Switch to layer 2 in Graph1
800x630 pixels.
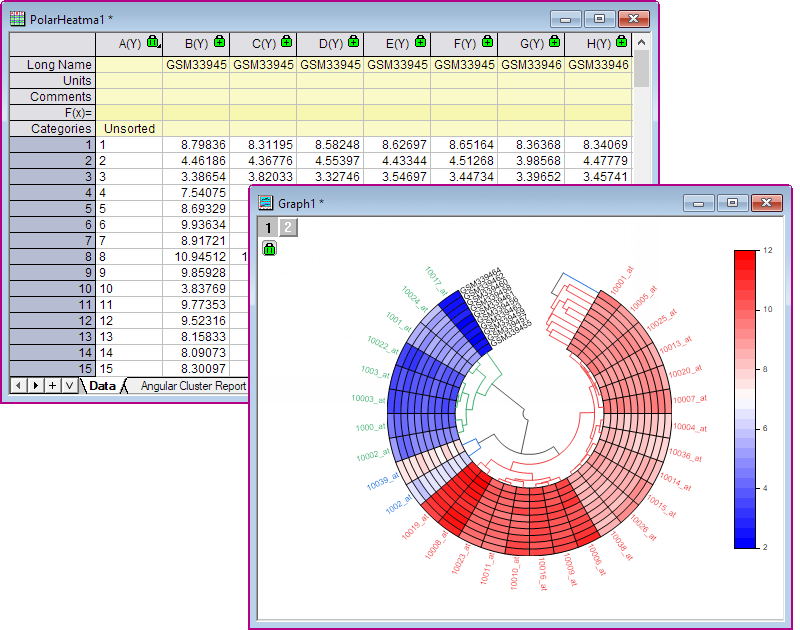pos(287,228)
